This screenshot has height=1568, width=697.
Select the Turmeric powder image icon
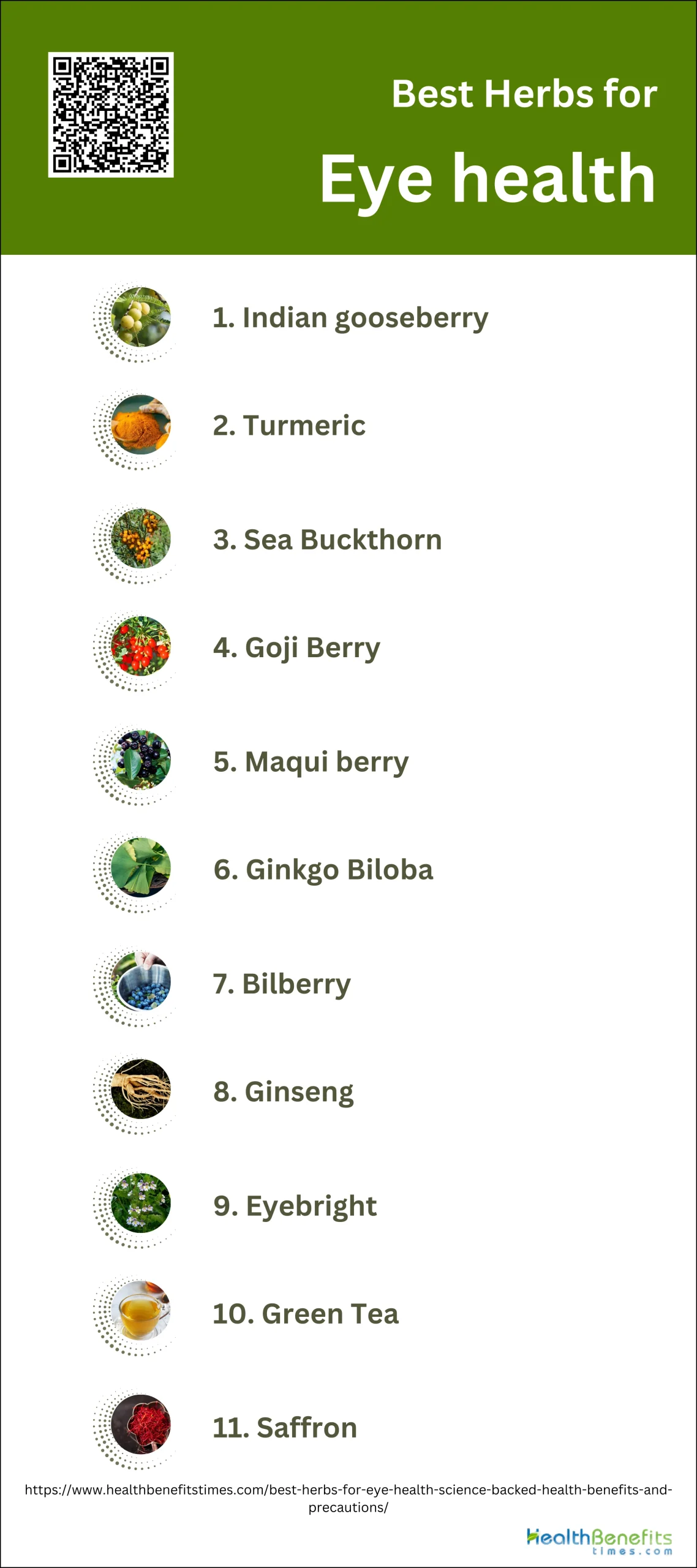click(x=141, y=424)
